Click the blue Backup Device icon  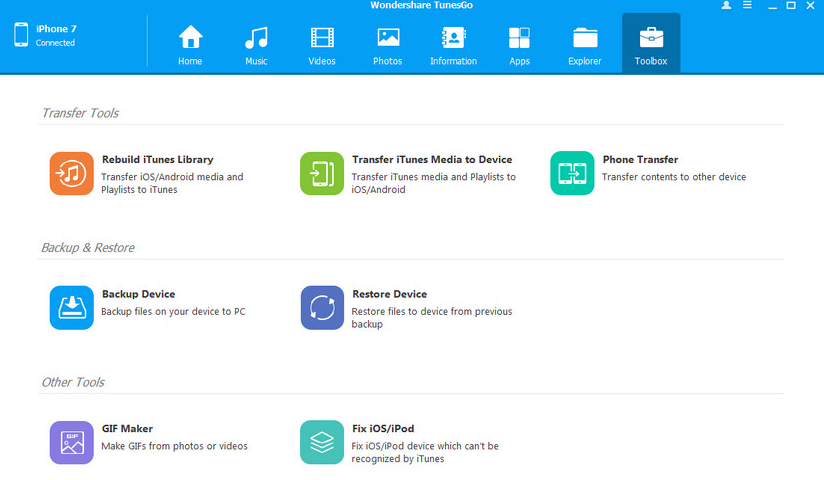(x=71, y=308)
